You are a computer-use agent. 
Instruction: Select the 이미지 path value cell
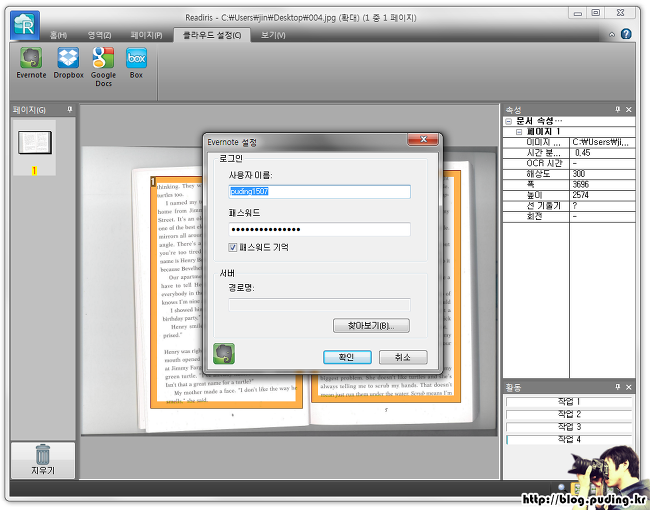pos(602,142)
